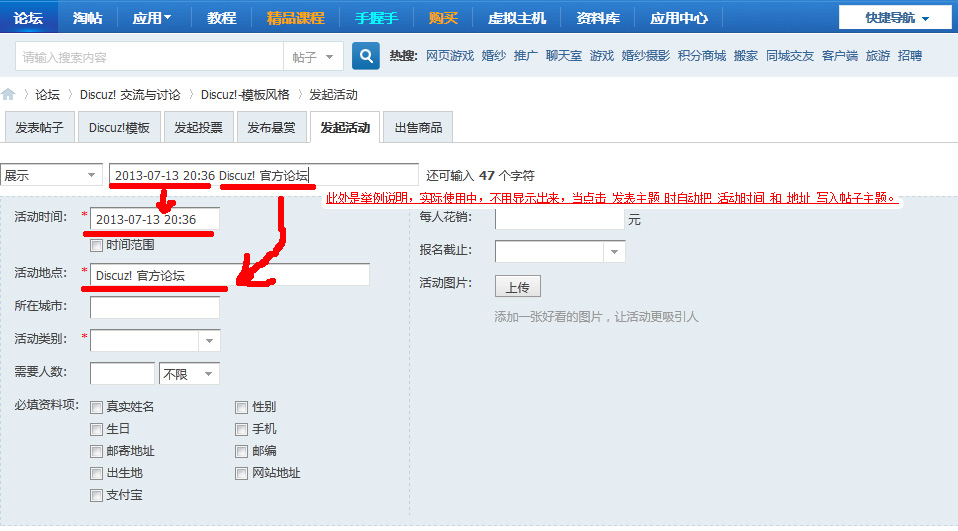The height and width of the screenshot is (531, 958).
Task: Select the 网站地址 checkbox
Action: [x=241, y=474]
